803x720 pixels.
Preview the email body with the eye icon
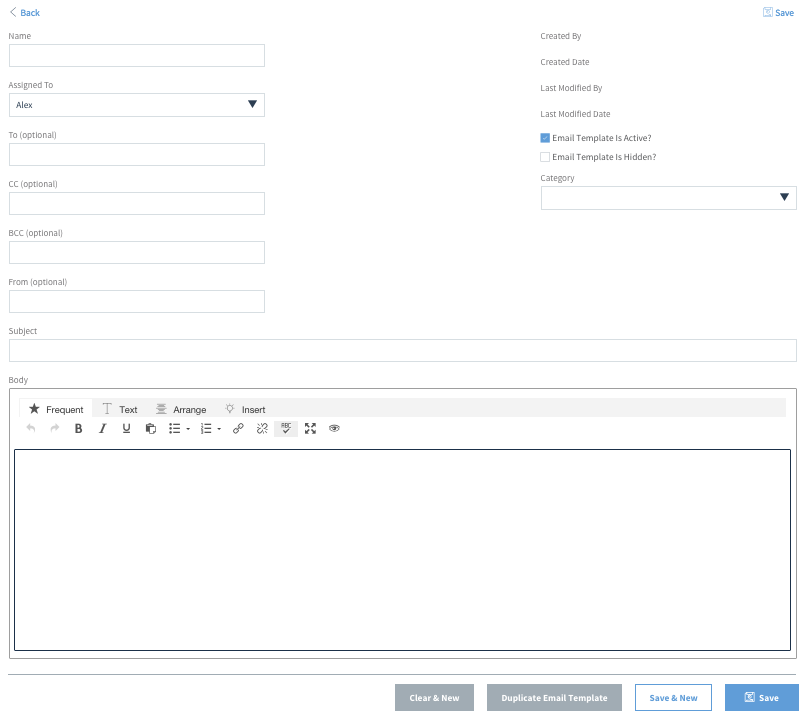pyautogui.click(x=334, y=428)
